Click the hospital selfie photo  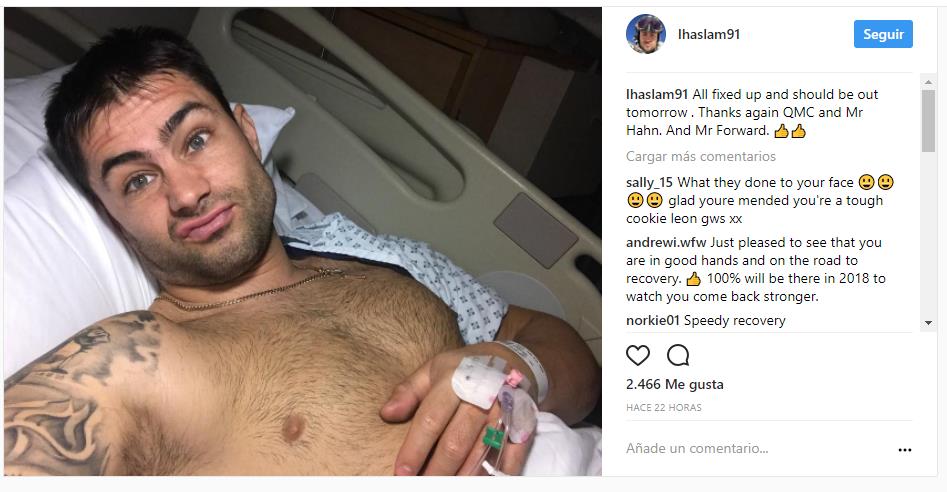pos(303,241)
